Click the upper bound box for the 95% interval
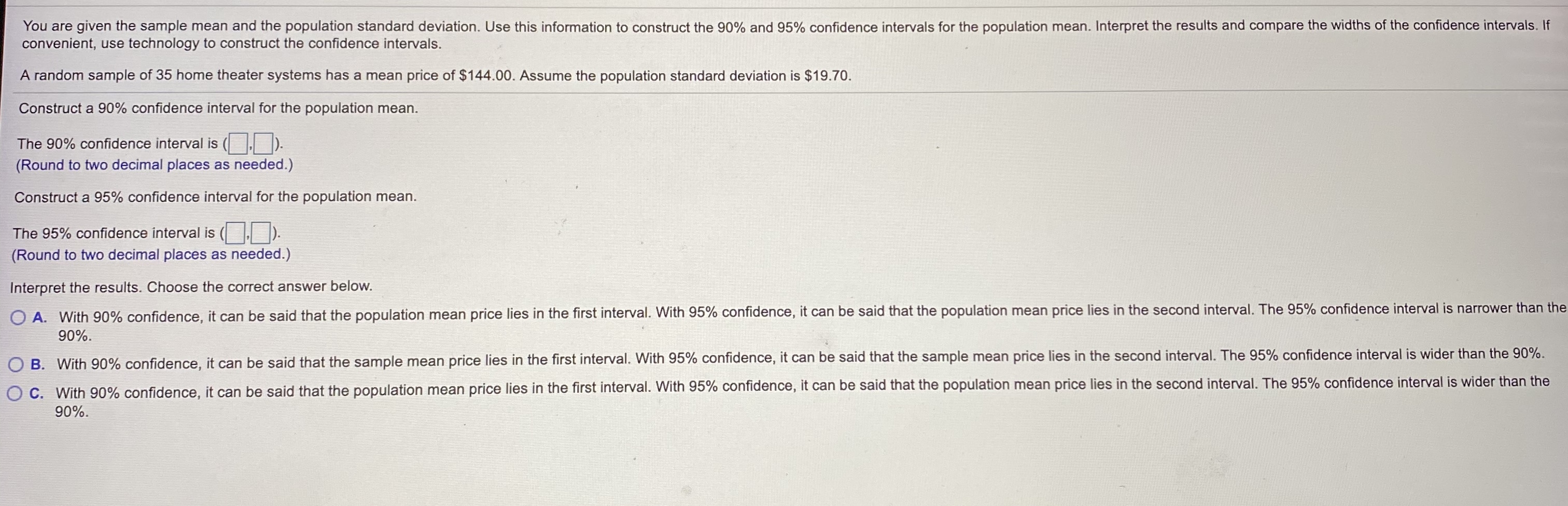Viewport: 1568px width, 506px height. tap(260, 233)
